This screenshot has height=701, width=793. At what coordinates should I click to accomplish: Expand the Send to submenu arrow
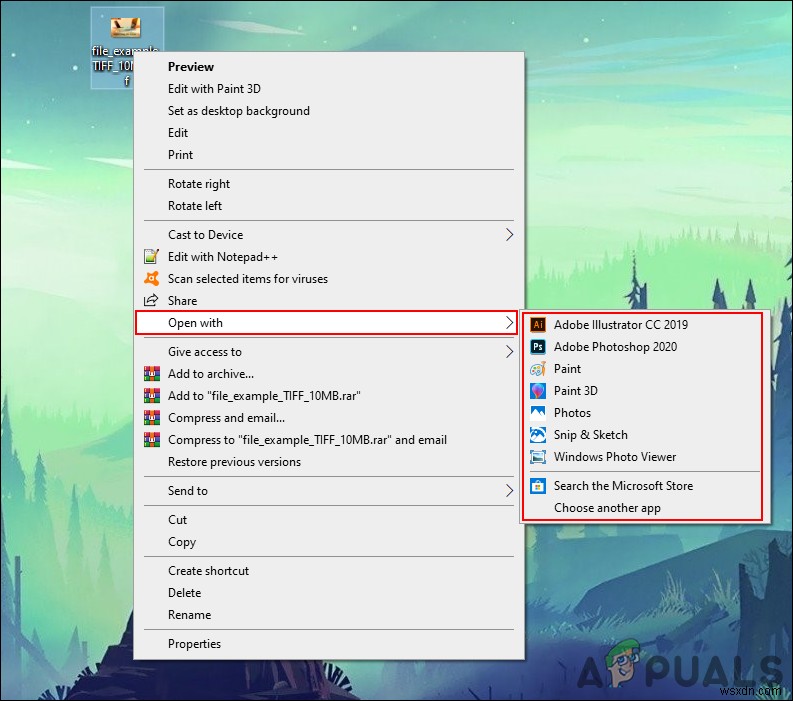[509, 491]
